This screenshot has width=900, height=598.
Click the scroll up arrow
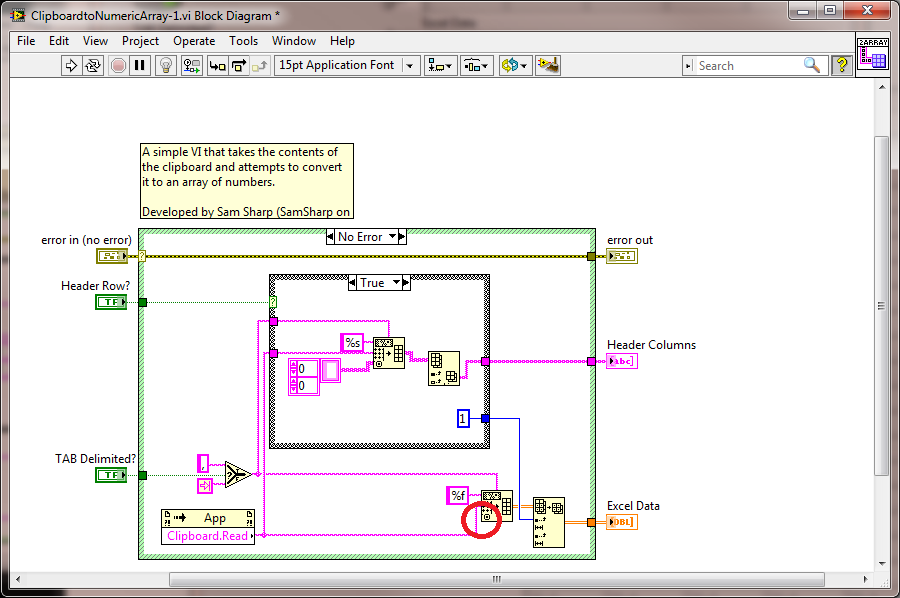(882, 87)
